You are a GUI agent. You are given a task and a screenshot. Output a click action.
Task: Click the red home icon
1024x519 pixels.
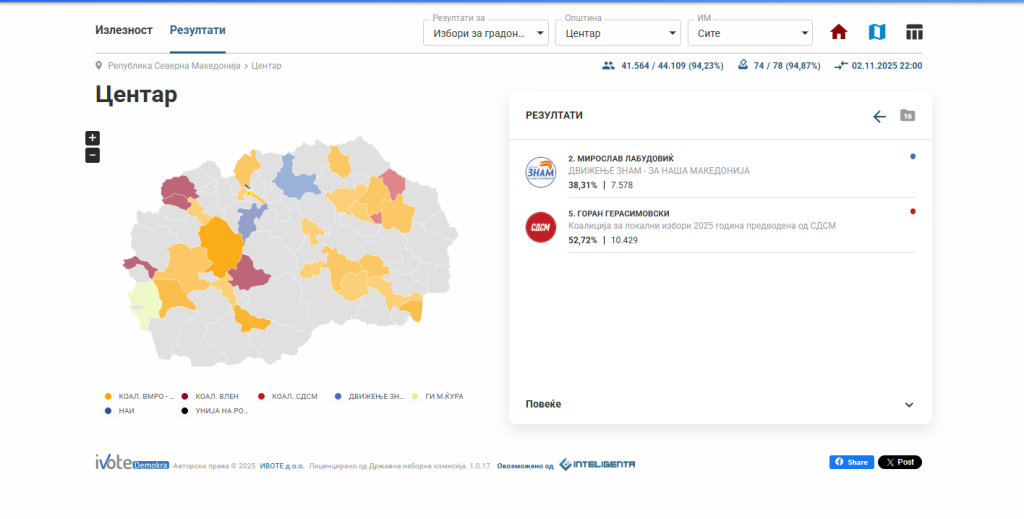(839, 32)
